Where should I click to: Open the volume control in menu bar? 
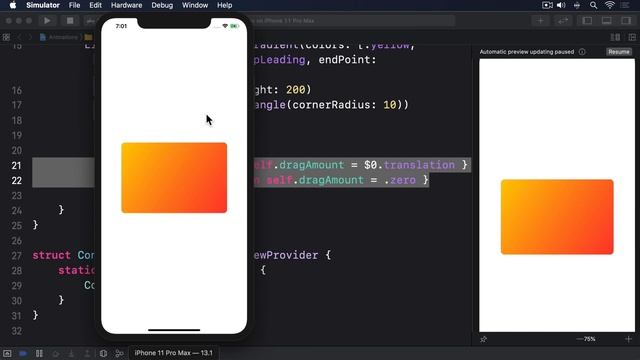pyautogui.click(x=561, y=5)
